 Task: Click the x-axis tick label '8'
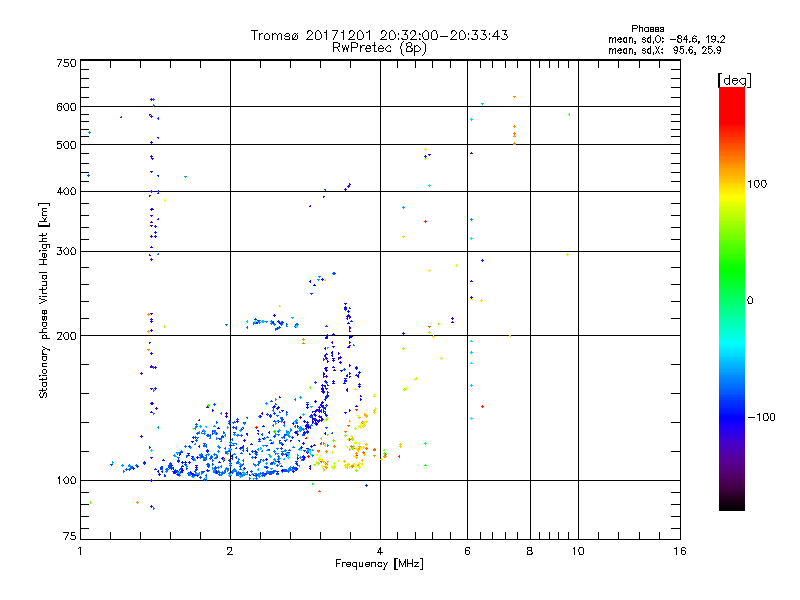530,551
